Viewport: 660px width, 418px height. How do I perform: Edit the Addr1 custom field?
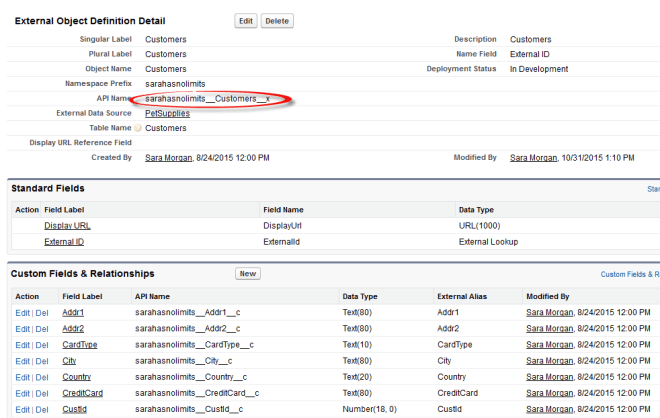click(x=22, y=313)
